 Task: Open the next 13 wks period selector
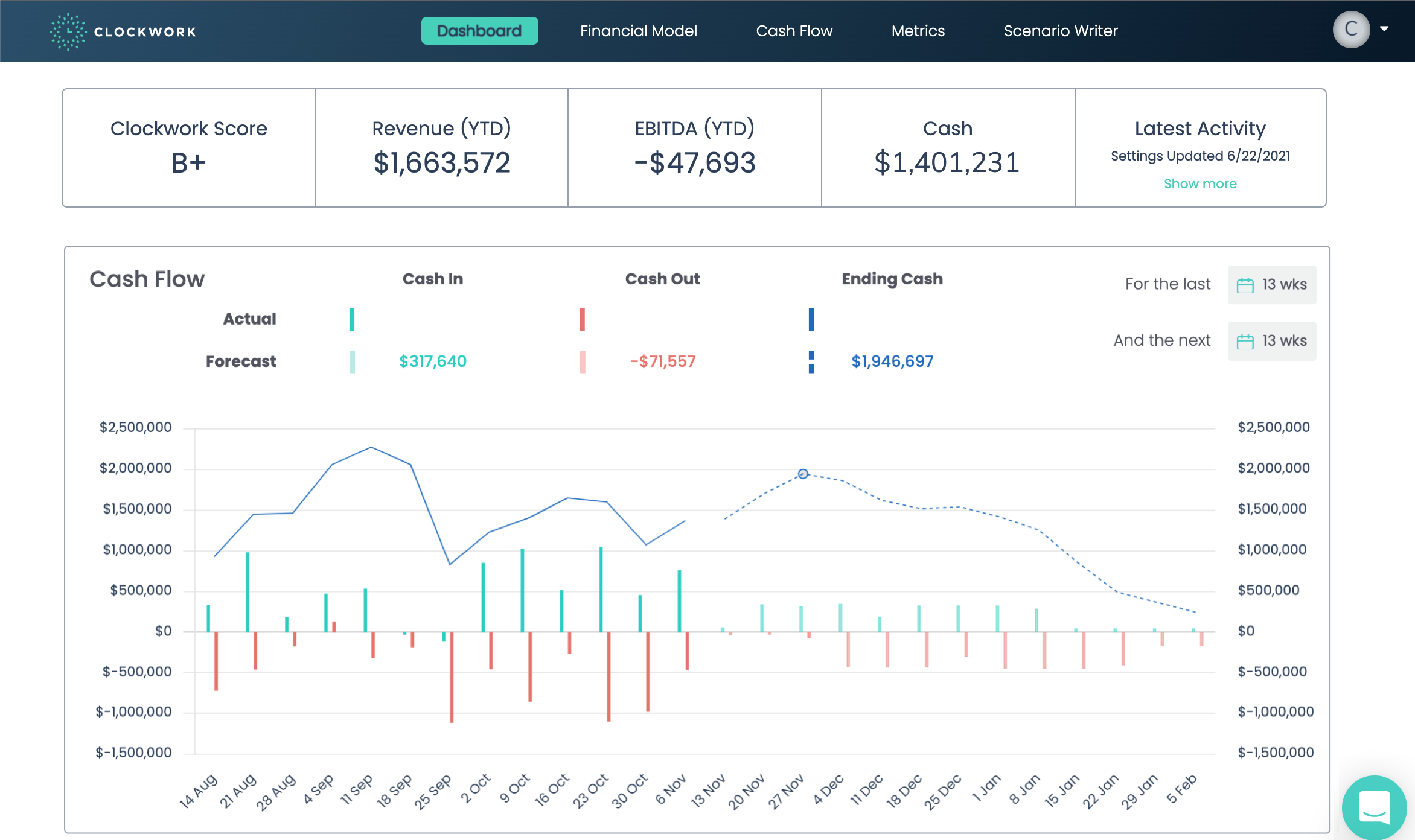(1272, 340)
